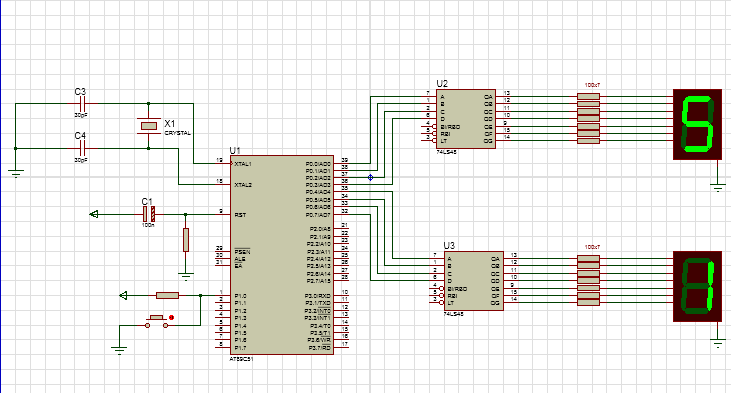Click the blue origin marker on the wire

[370, 178]
